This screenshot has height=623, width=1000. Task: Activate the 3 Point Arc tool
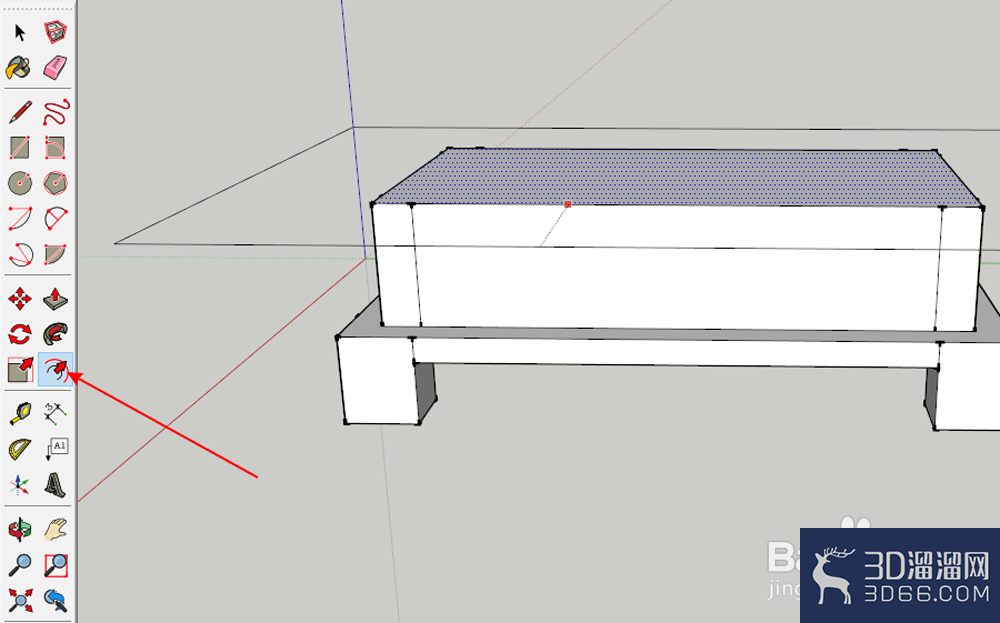click(20, 254)
